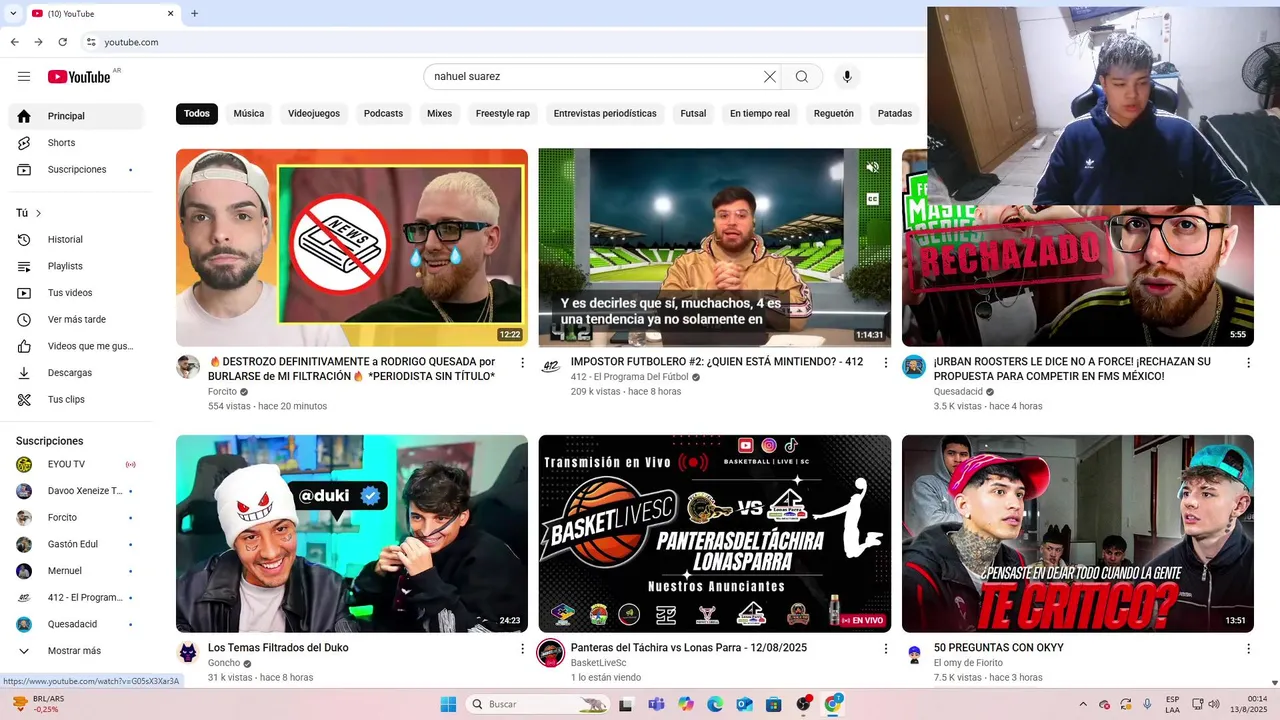
Task: Unmute the 412 video preview
Action: click(x=872, y=167)
